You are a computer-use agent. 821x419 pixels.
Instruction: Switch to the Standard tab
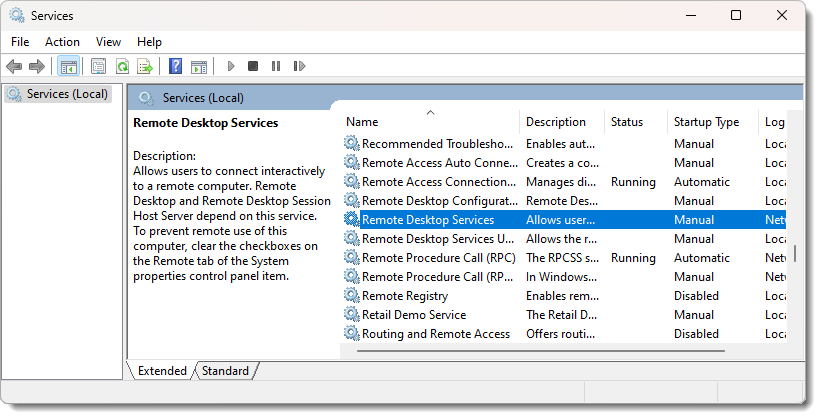tap(225, 371)
